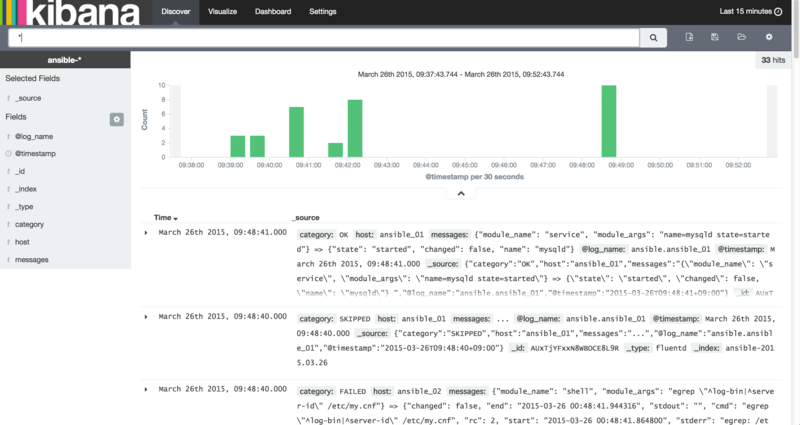Click the Load Saved Search folder icon

[x=741, y=37]
